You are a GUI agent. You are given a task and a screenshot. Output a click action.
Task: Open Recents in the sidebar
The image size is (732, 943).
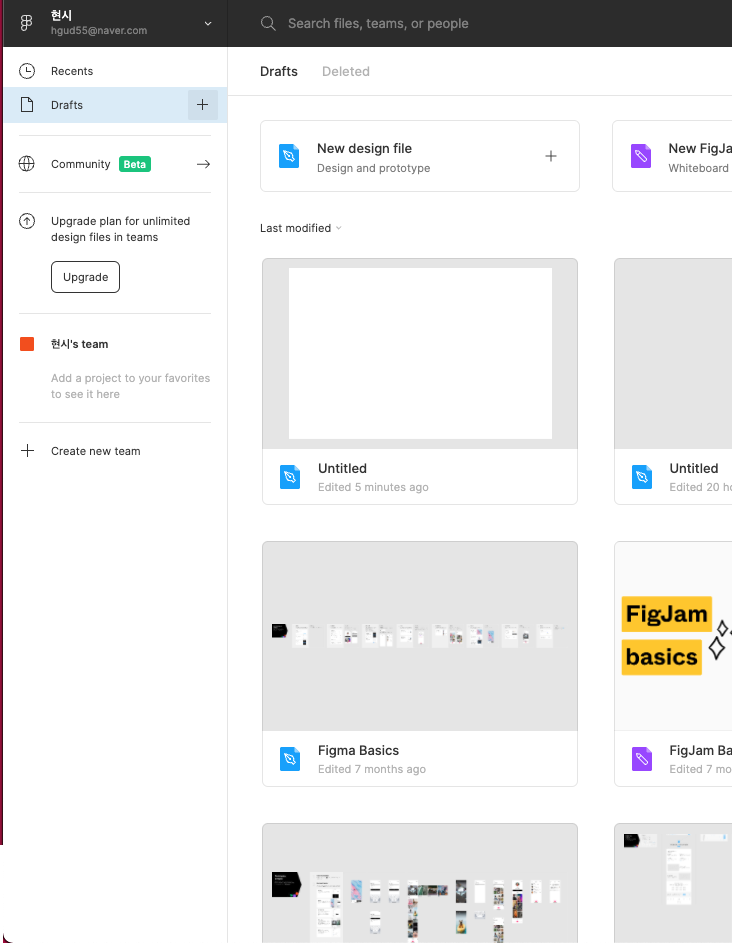115,71
